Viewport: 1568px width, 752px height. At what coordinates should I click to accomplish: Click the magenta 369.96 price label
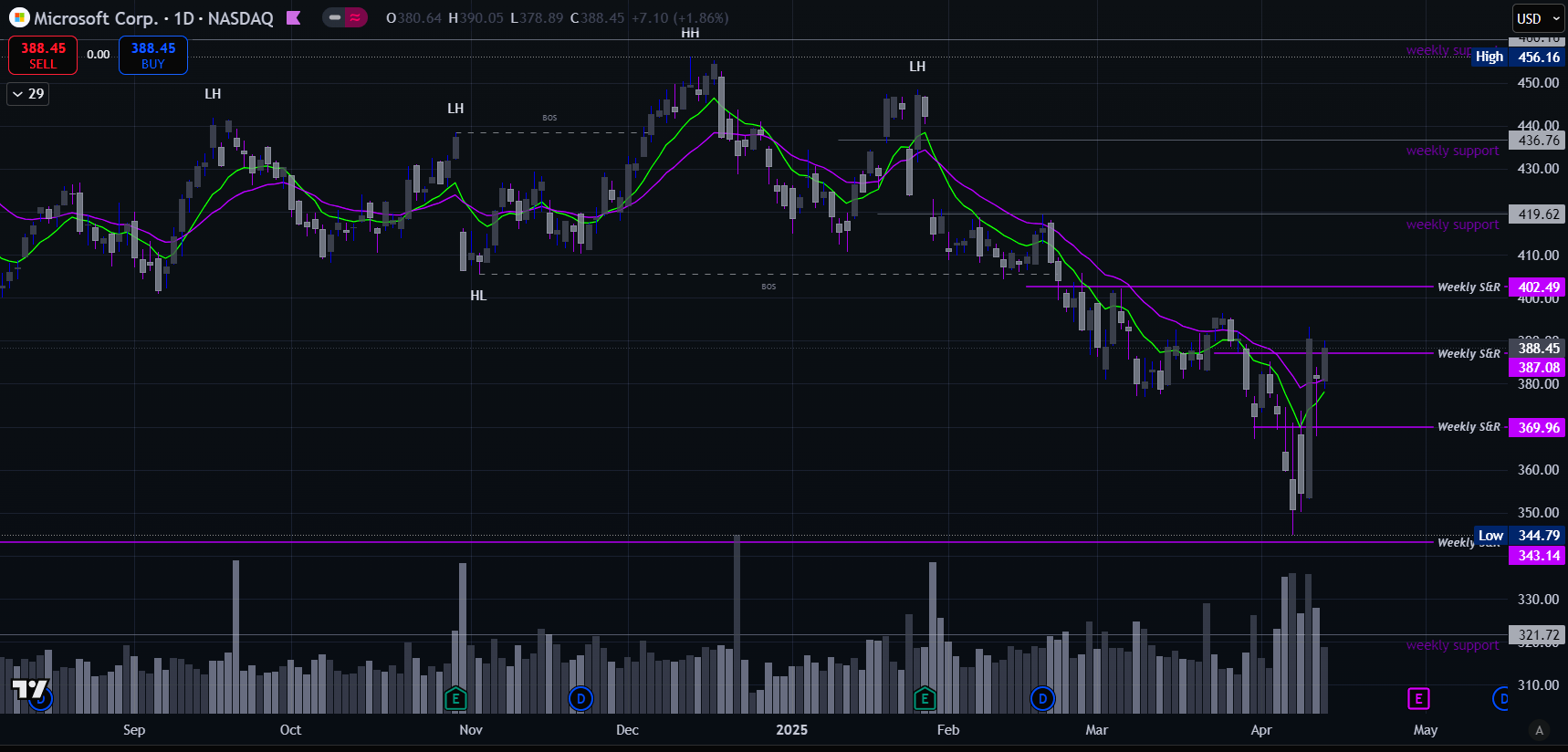point(1538,427)
